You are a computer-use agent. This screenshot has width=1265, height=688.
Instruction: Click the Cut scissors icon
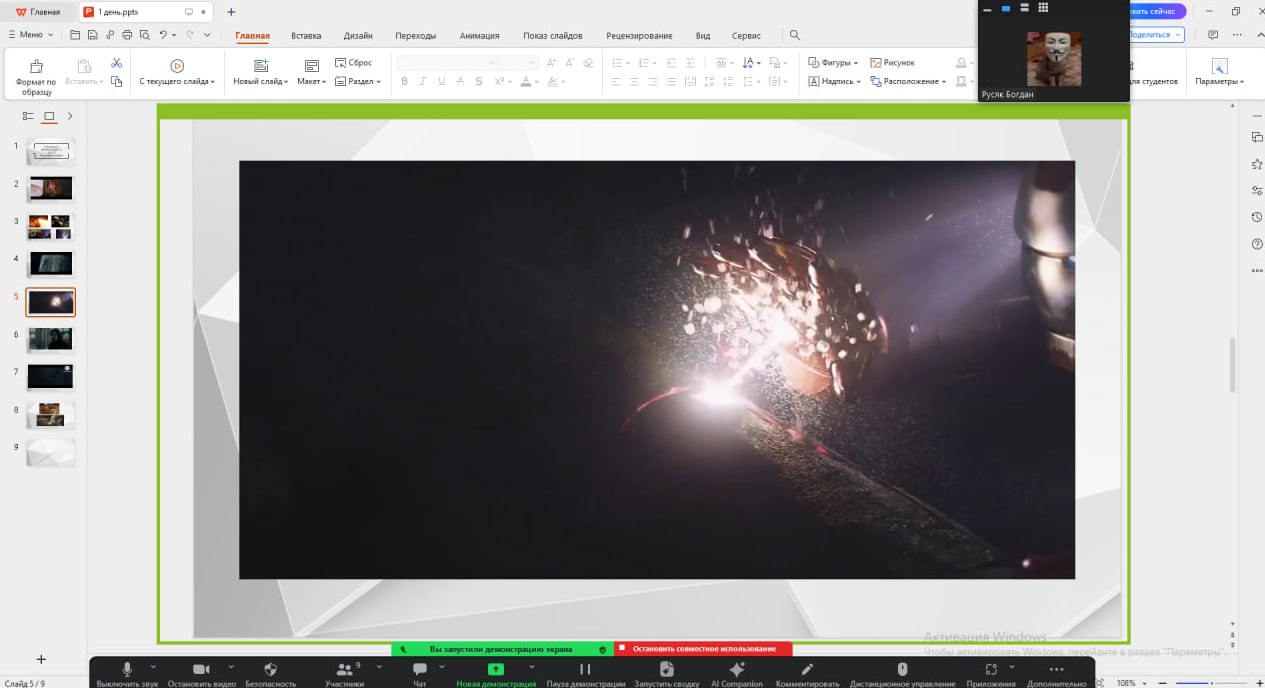116,63
